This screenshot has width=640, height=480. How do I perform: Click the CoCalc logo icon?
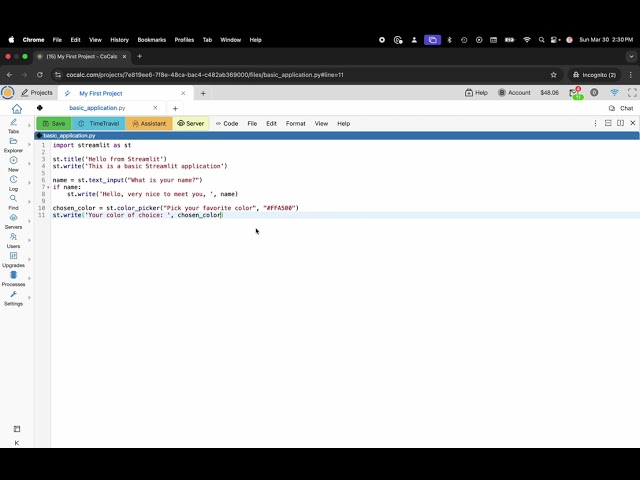click(7, 93)
